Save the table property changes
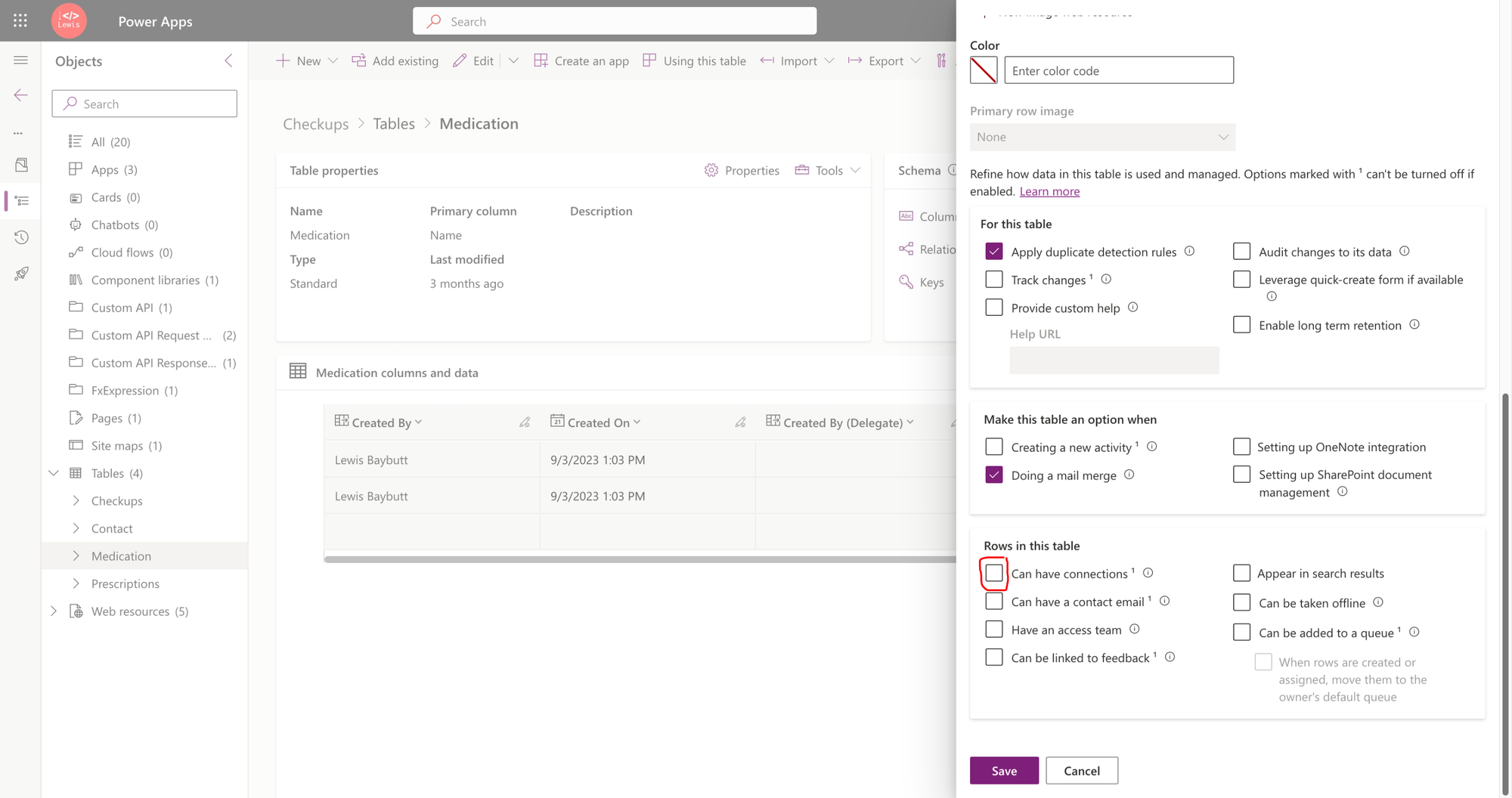The height and width of the screenshot is (798, 1512). pyautogui.click(x=1004, y=770)
